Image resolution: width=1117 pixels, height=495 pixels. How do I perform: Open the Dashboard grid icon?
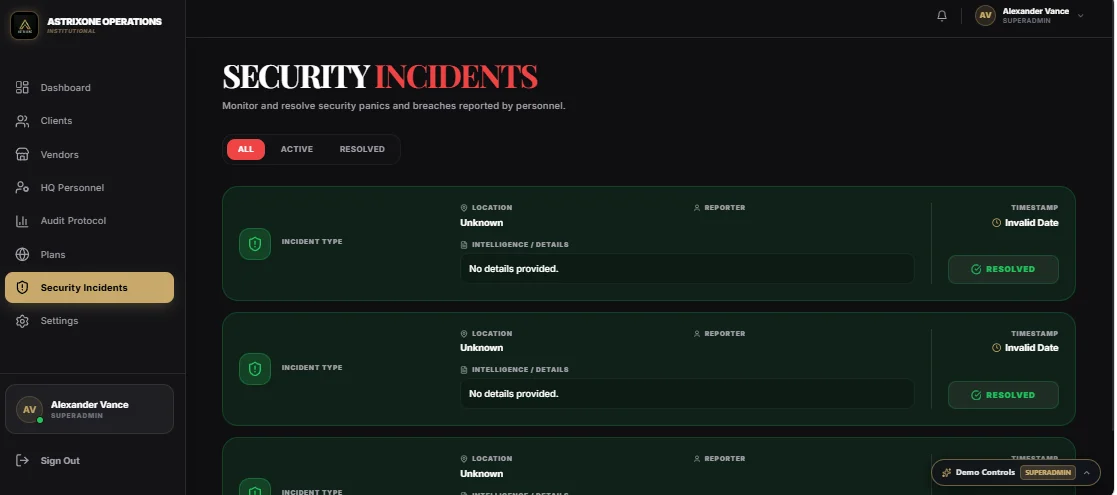[x=22, y=88]
